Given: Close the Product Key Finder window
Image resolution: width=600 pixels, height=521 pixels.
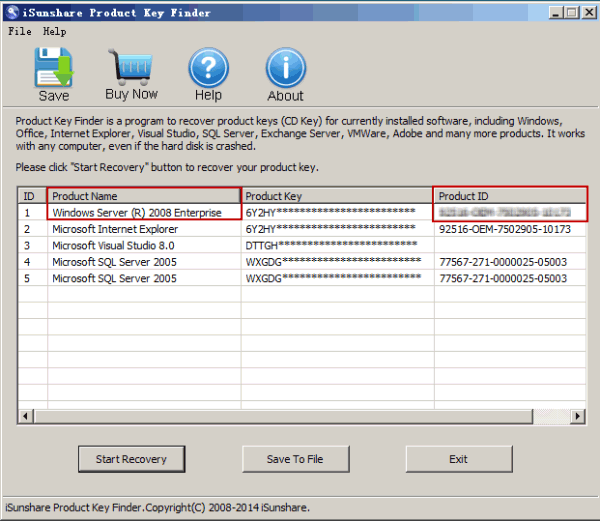Looking at the screenshot, I should point(589,13).
